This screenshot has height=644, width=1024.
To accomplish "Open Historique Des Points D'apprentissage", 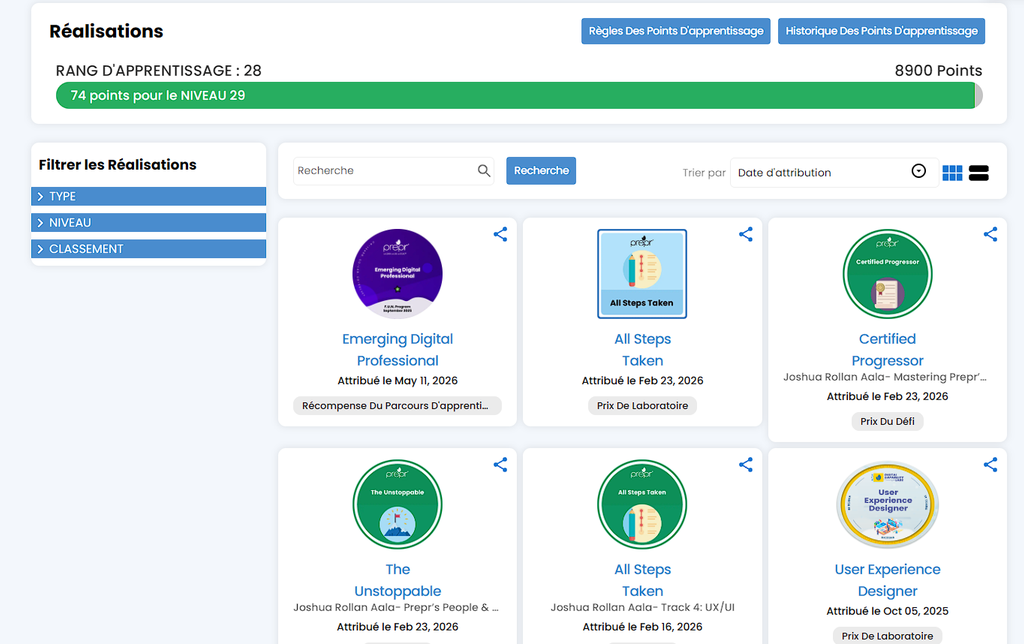I will pyautogui.click(x=882, y=31).
